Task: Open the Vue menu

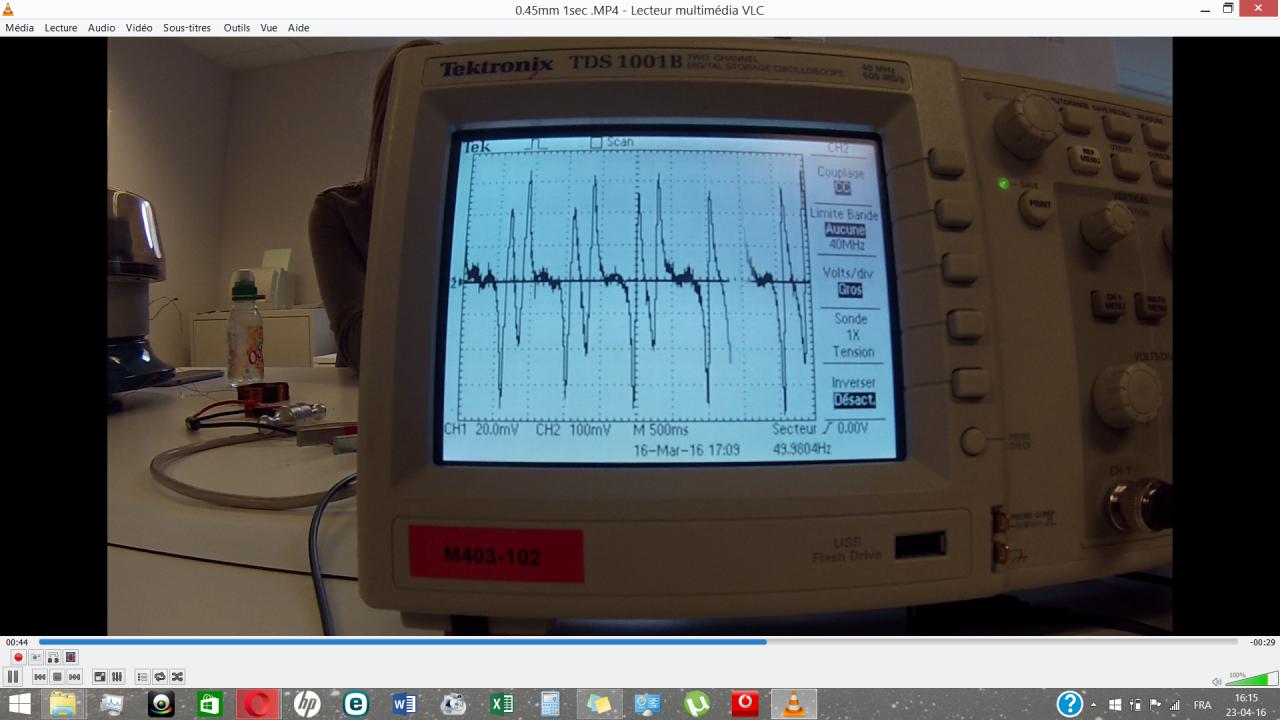Action: [x=269, y=28]
